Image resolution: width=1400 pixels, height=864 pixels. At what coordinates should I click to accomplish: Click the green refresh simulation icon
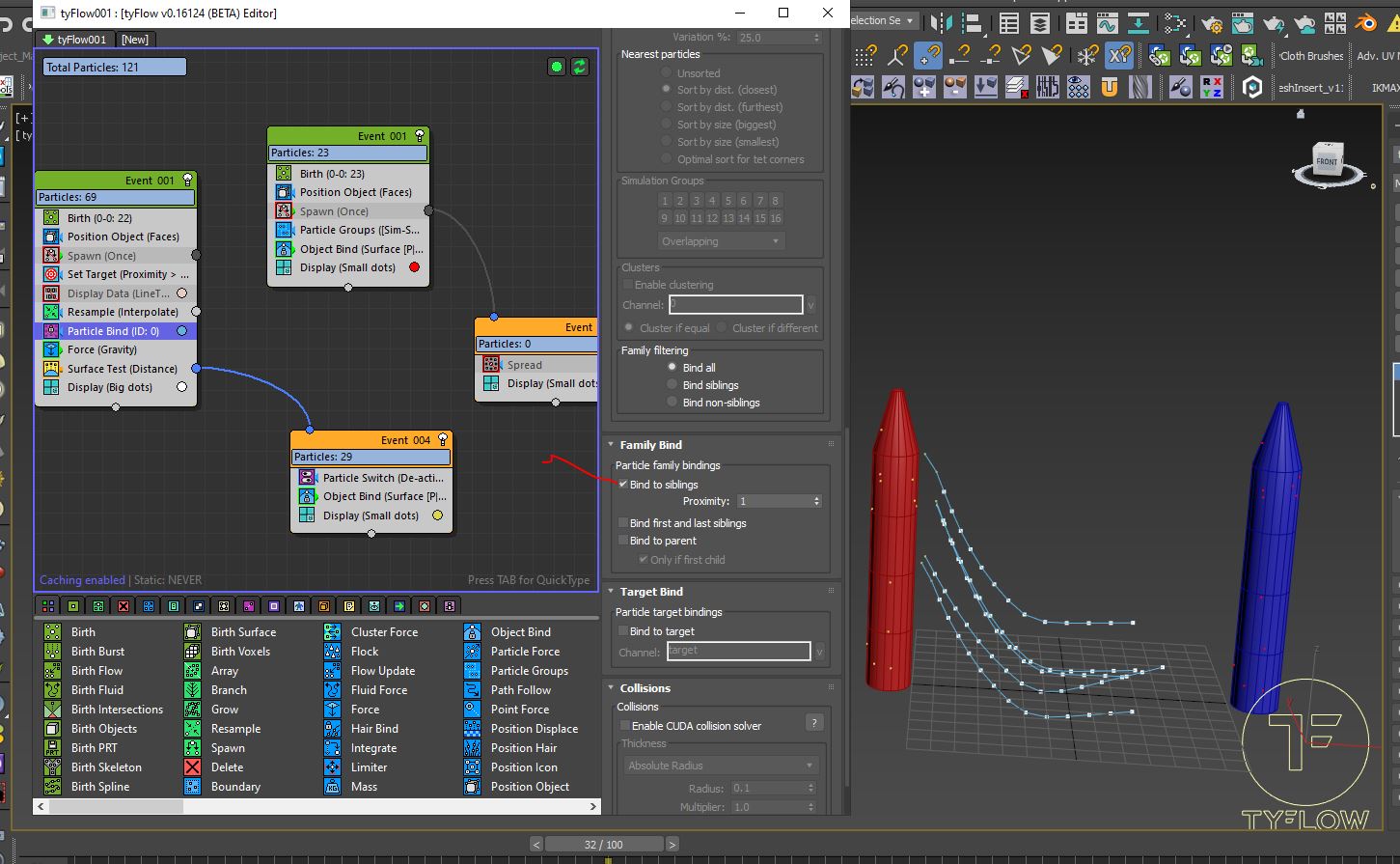tap(579, 67)
